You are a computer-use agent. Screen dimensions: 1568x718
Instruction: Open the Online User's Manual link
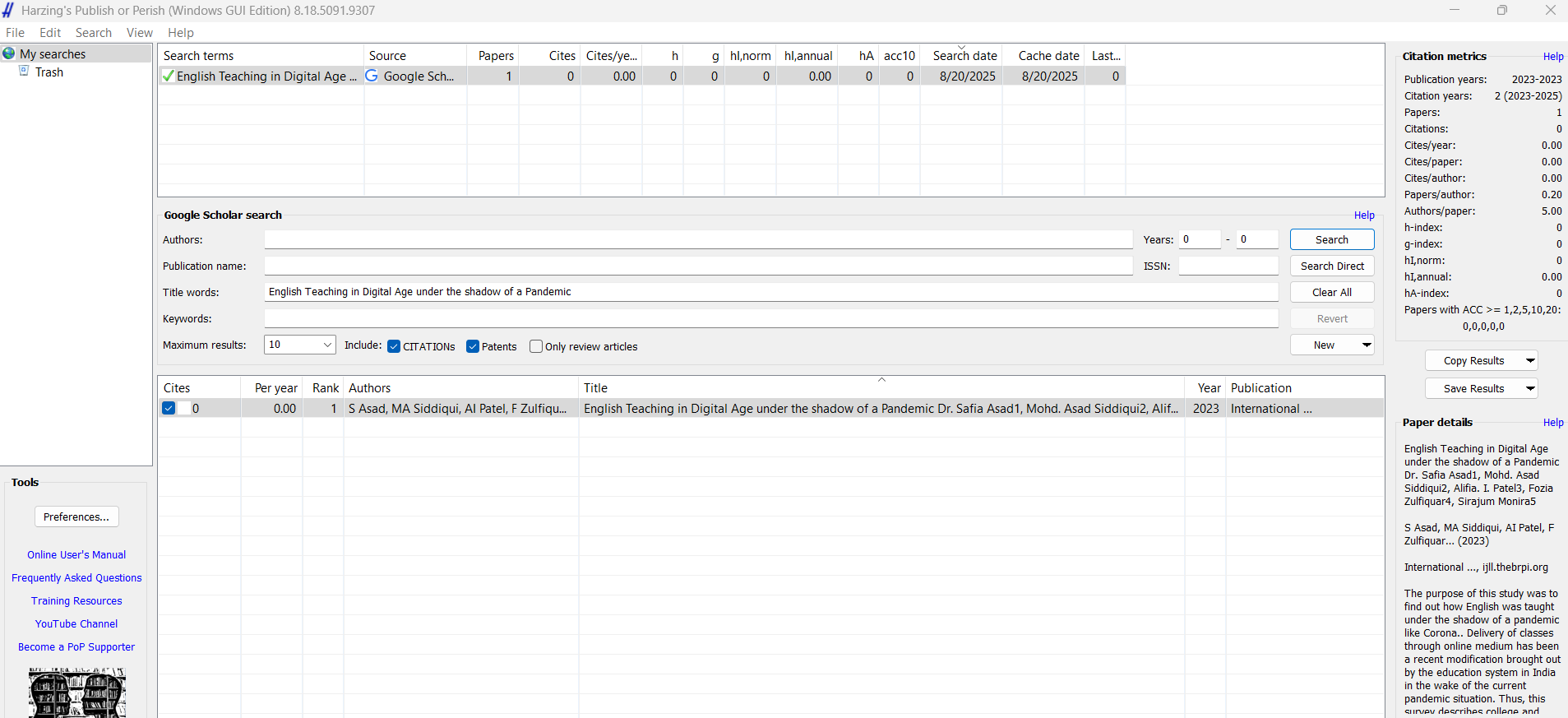pos(76,555)
